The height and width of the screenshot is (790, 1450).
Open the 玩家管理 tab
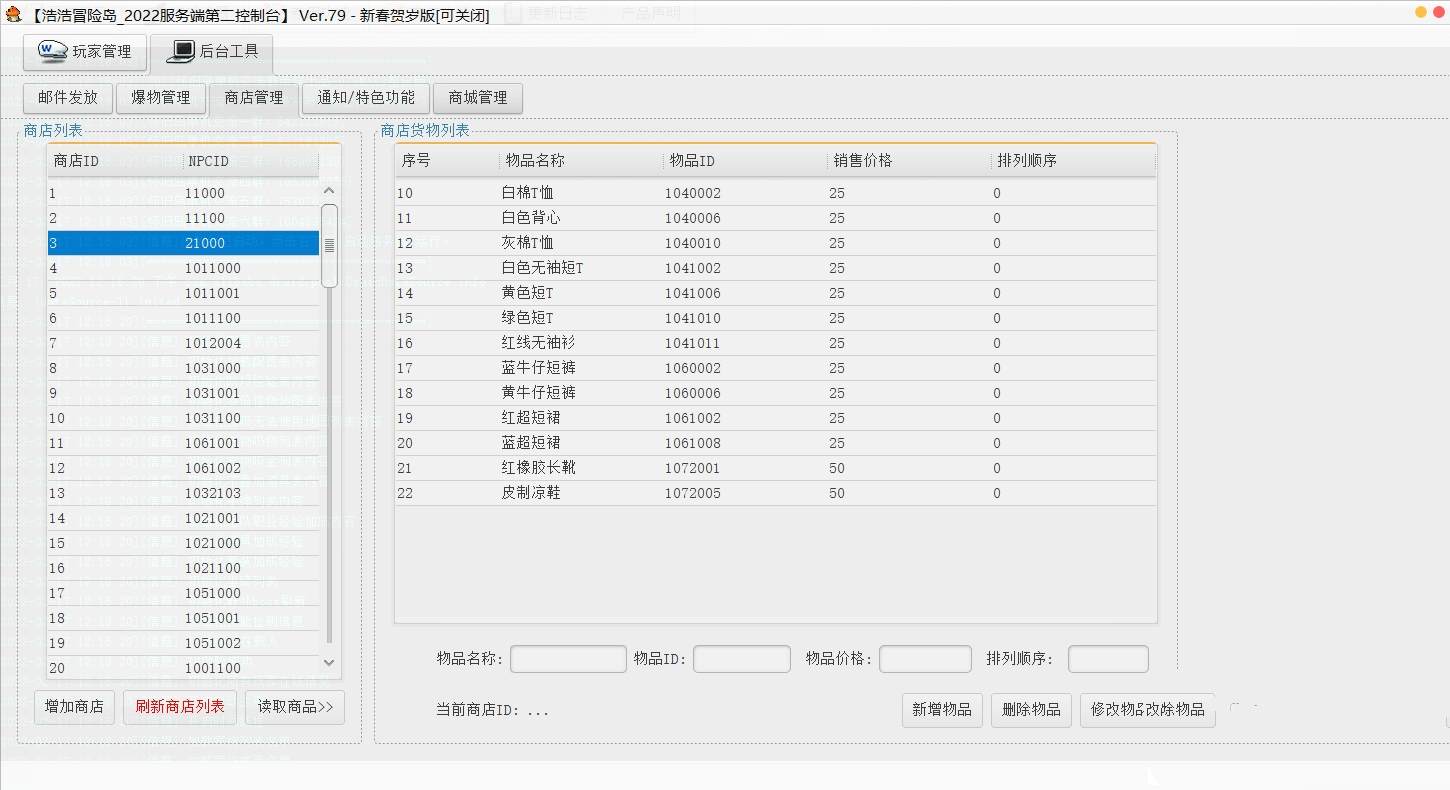pyautogui.click(x=85, y=52)
